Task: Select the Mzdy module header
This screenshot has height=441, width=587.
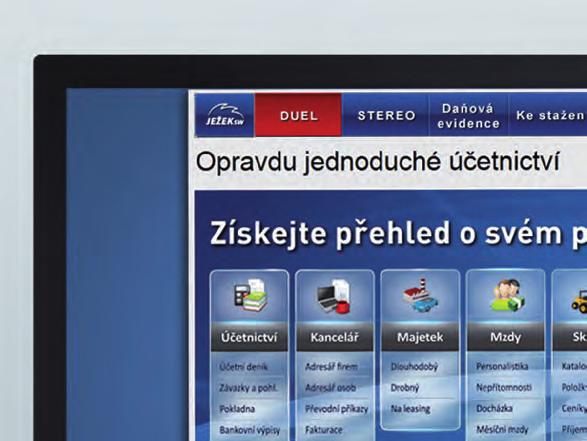Action: click(505, 337)
